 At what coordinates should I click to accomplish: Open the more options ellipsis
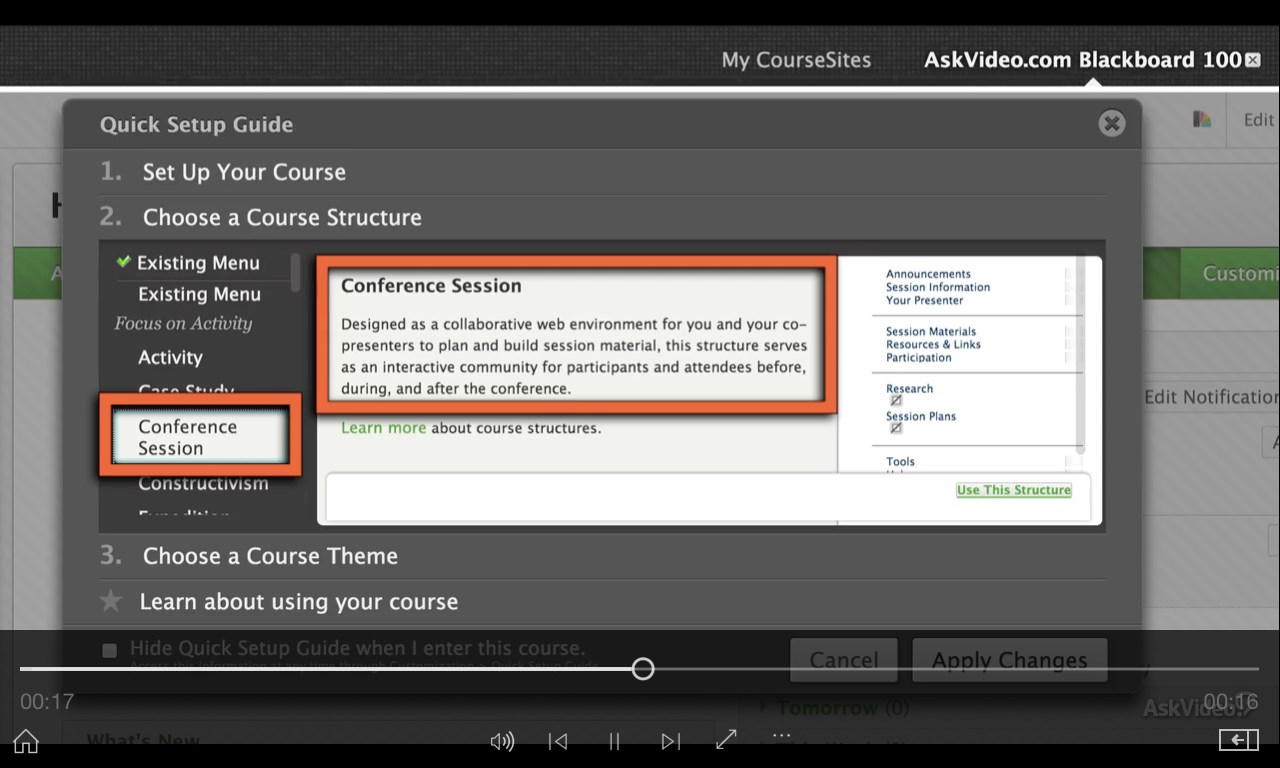point(782,736)
